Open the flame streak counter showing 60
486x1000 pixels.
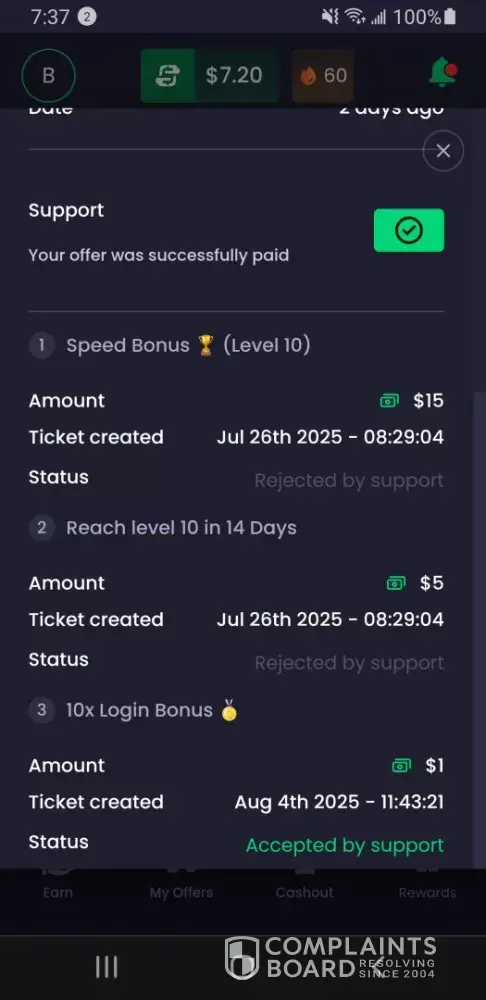pyautogui.click(x=323, y=76)
